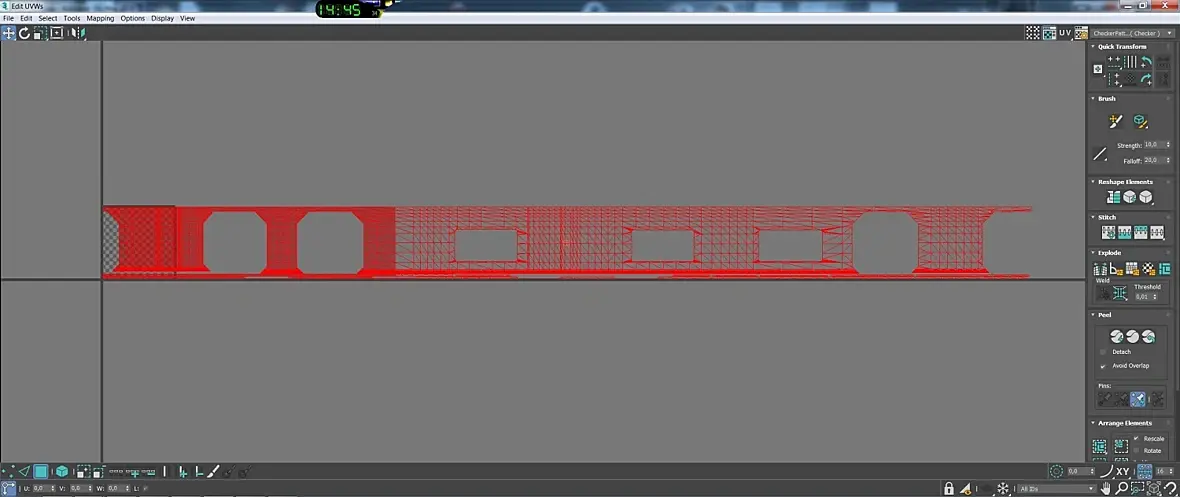Toggle Select By Element UV mode
This screenshot has width=1180, height=497.
coord(62,471)
